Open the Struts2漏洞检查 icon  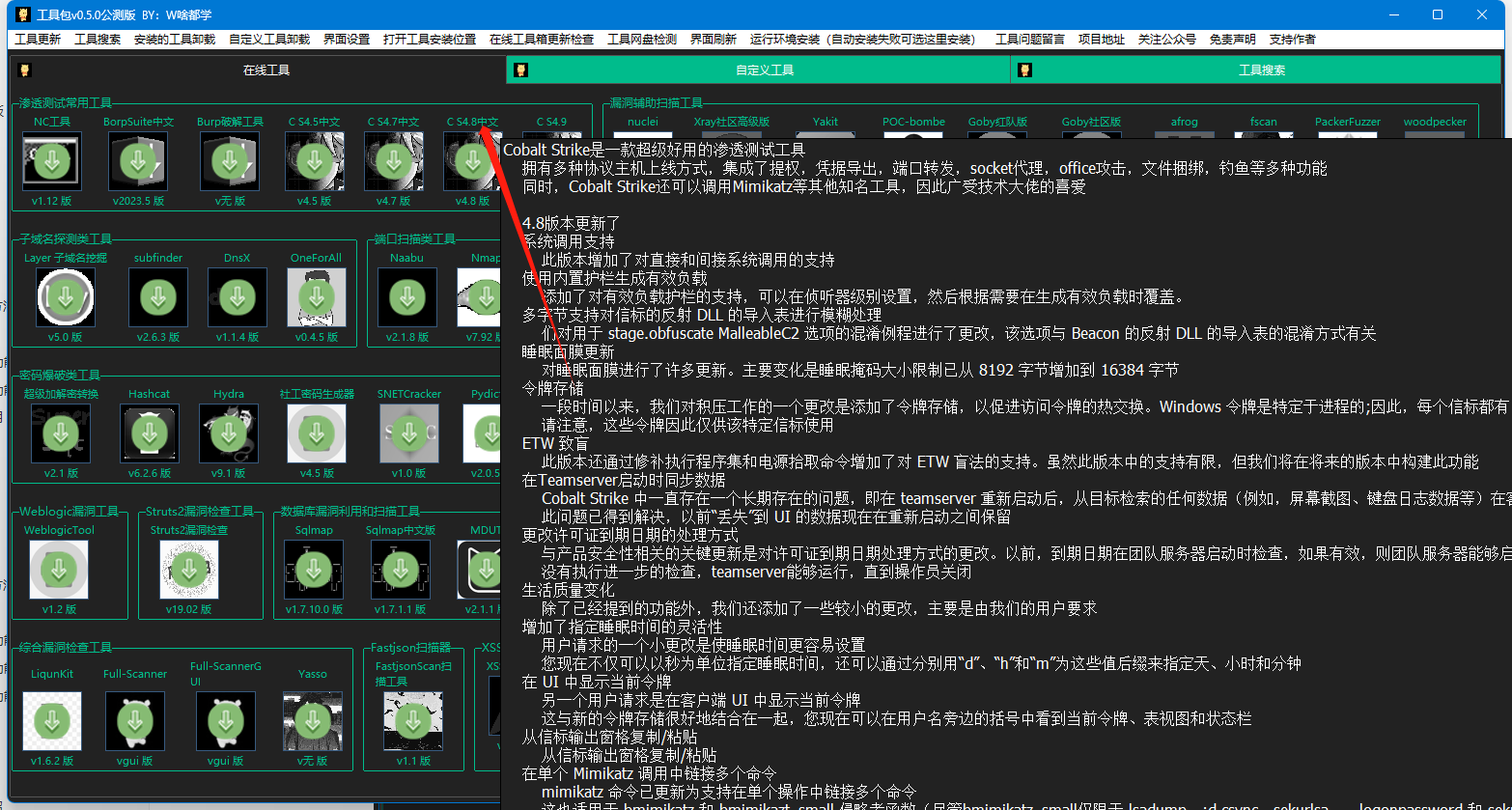click(189, 570)
